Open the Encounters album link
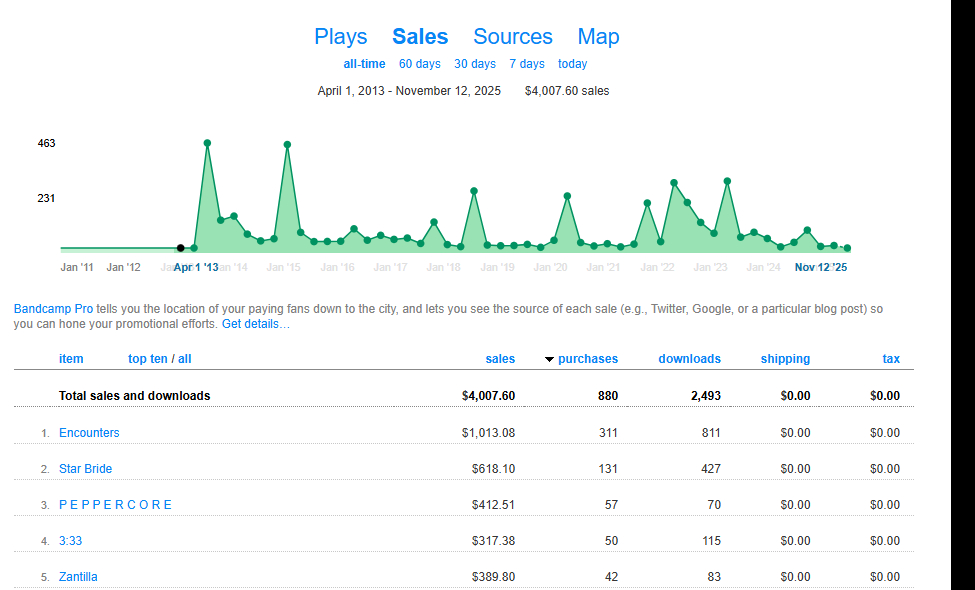975x590 pixels. 89,433
